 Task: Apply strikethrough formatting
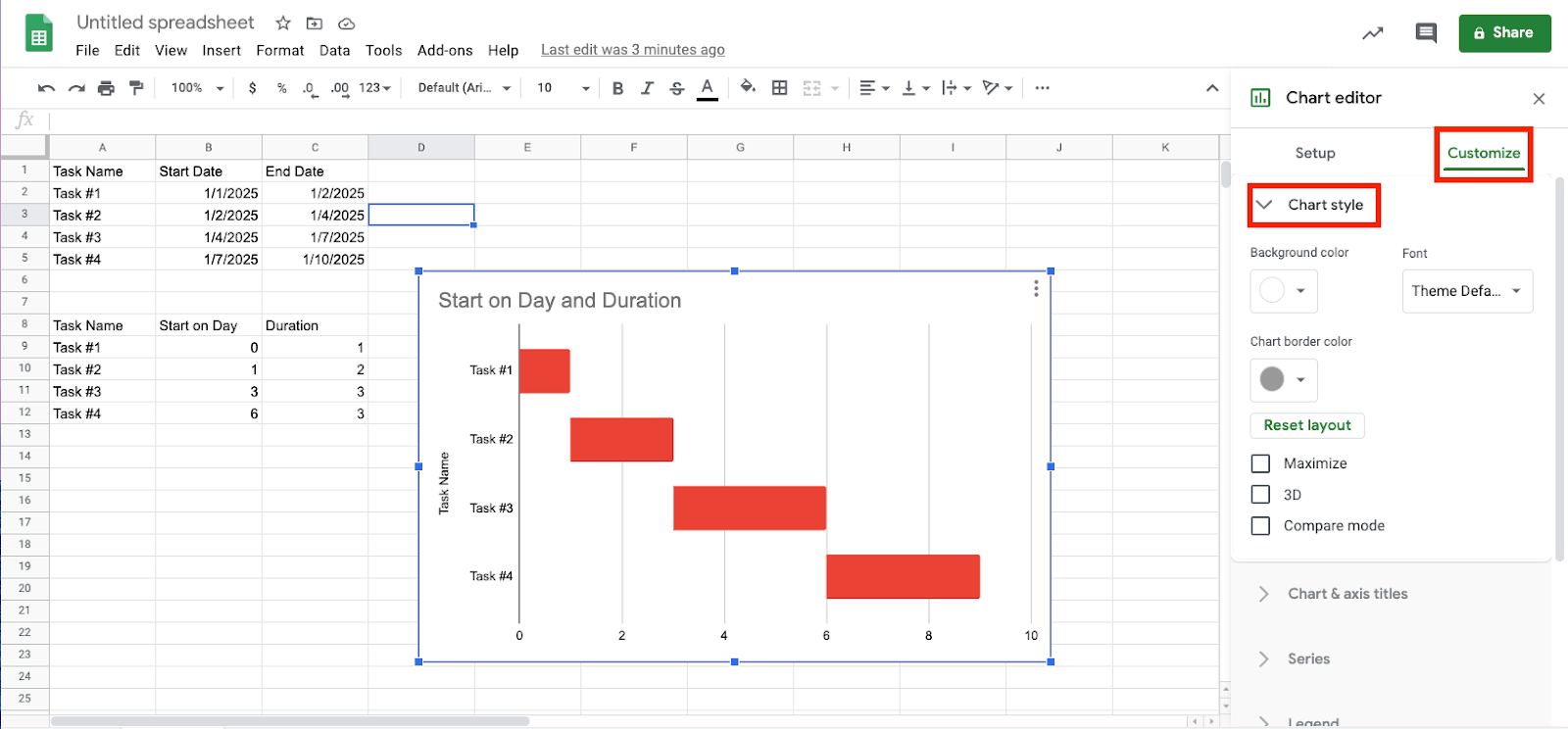[676, 88]
